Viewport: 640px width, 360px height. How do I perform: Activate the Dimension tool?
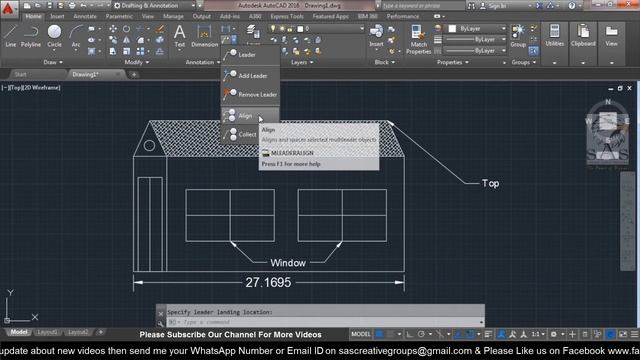coord(204,36)
